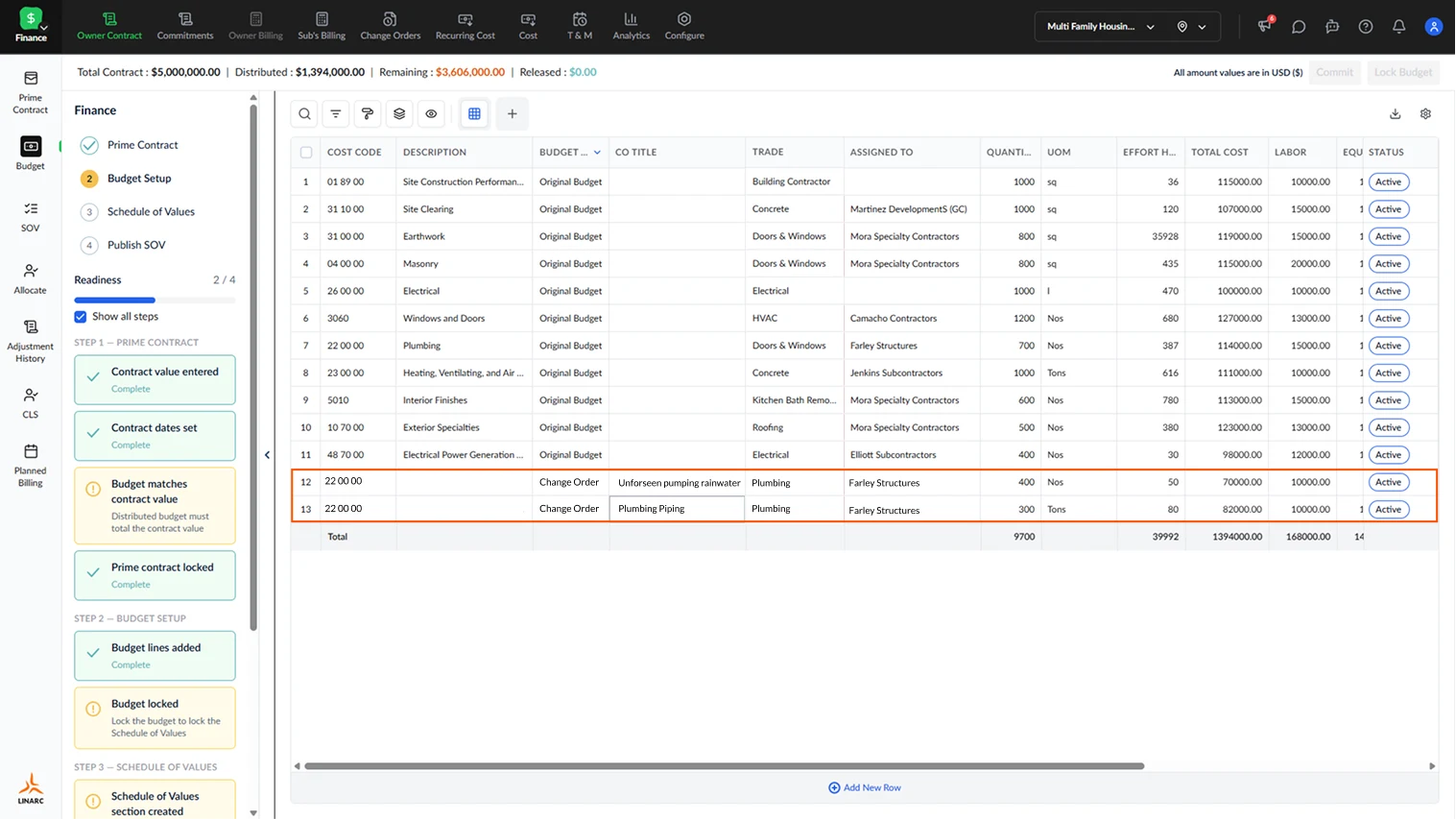This screenshot has width=1456, height=819.
Task: Expand the Budget column header dropdown
Action: (x=597, y=152)
